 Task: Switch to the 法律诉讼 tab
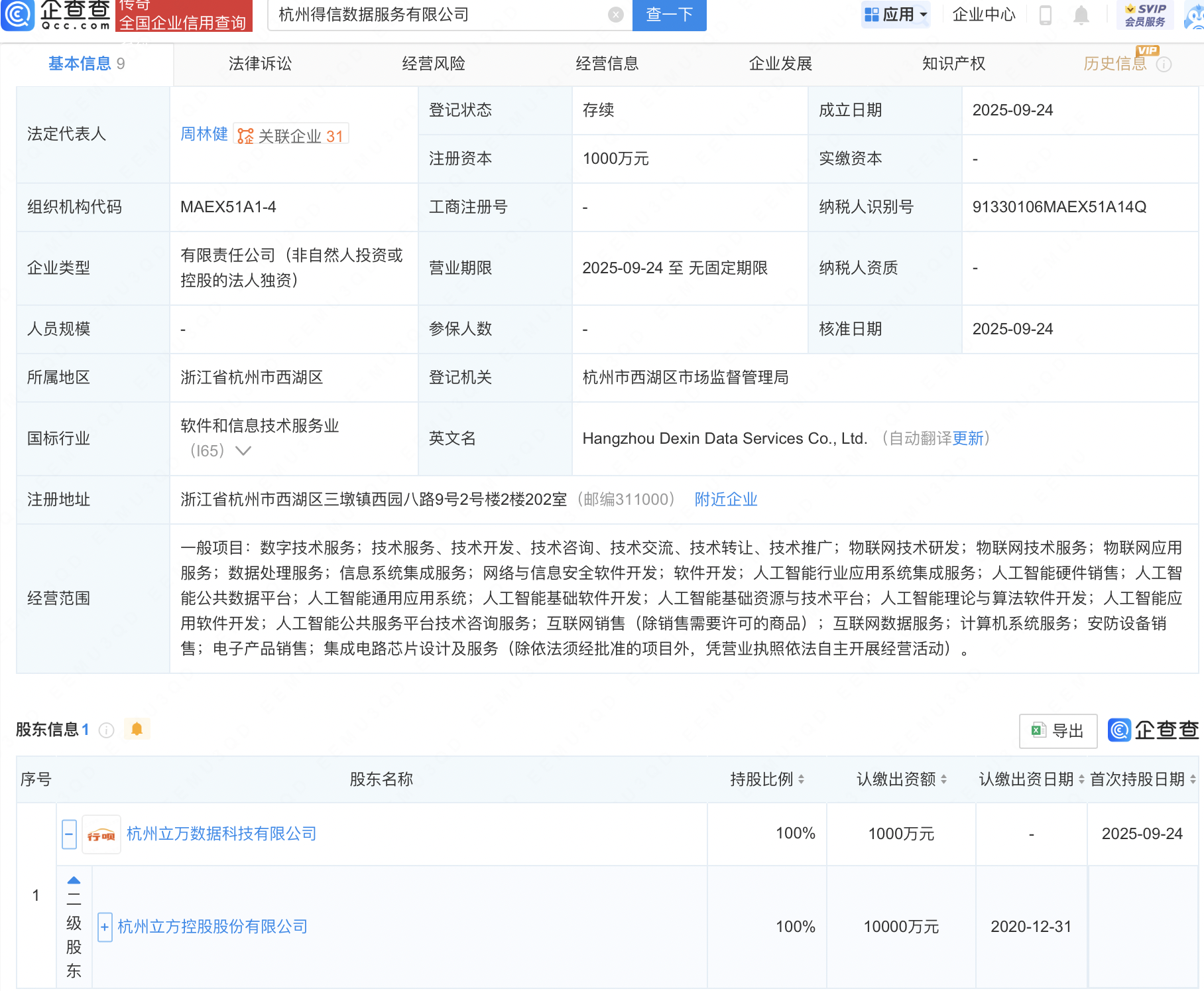coord(260,64)
